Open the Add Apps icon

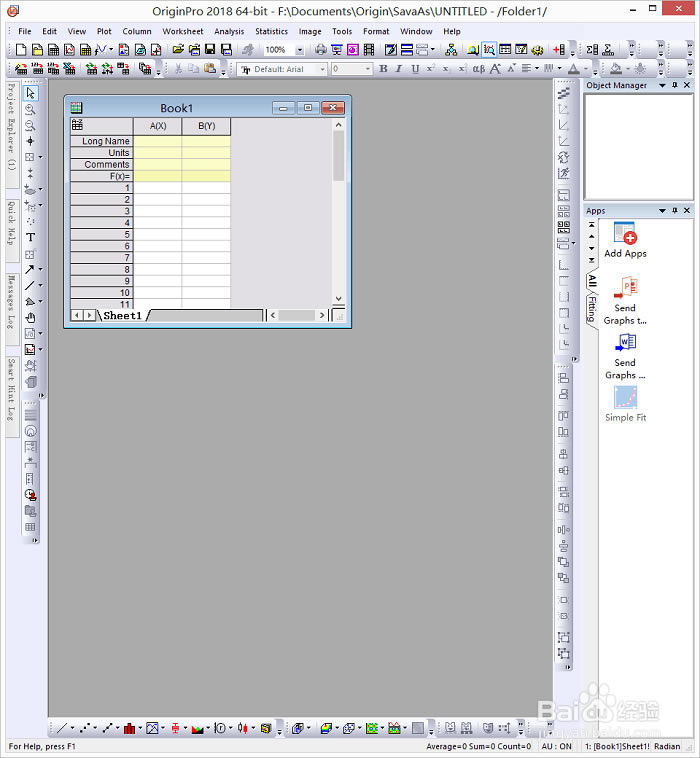click(x=625, y=235)
